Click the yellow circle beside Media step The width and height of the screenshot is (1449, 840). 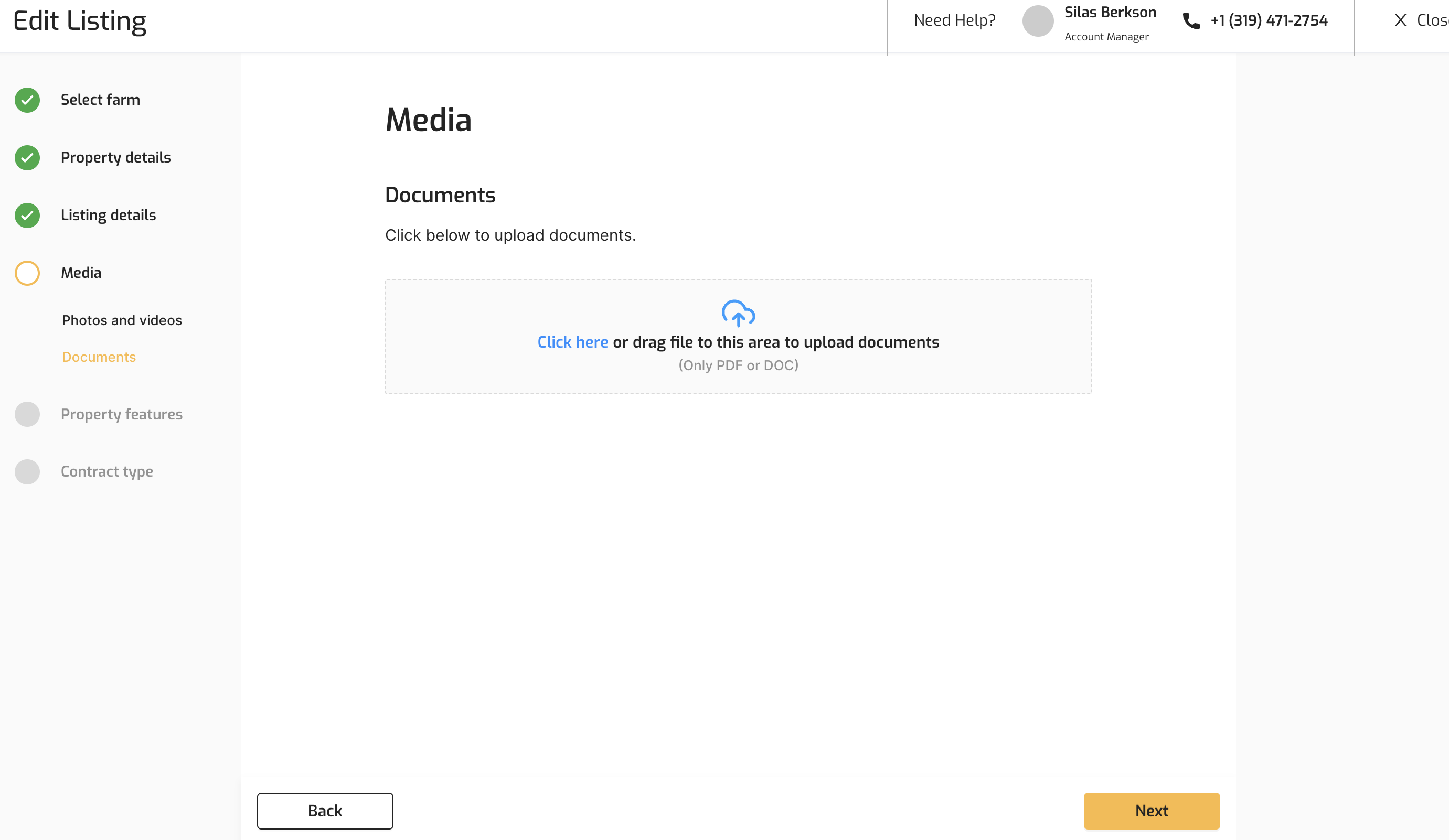(27, 273)
